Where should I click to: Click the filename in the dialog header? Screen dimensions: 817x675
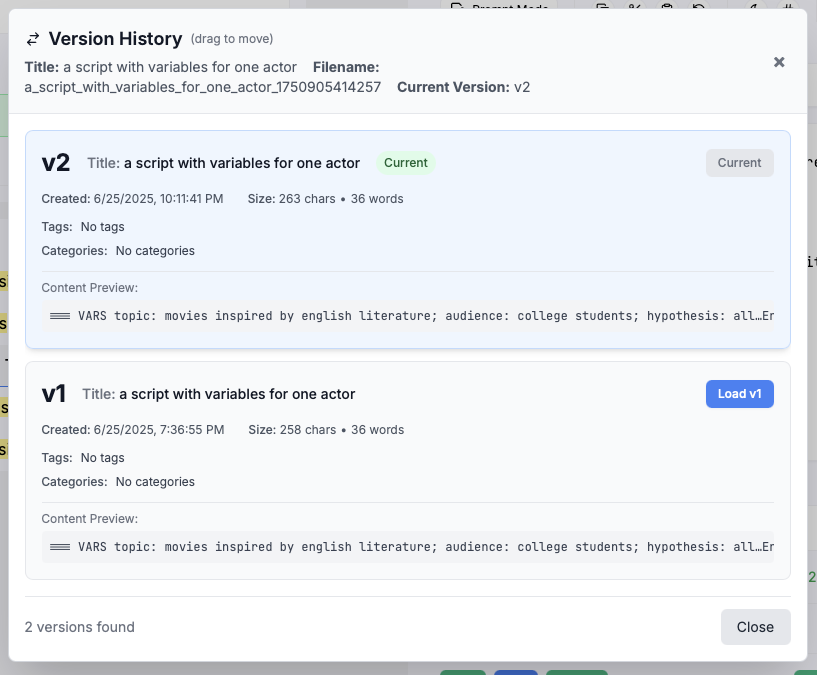coord(203,87)
